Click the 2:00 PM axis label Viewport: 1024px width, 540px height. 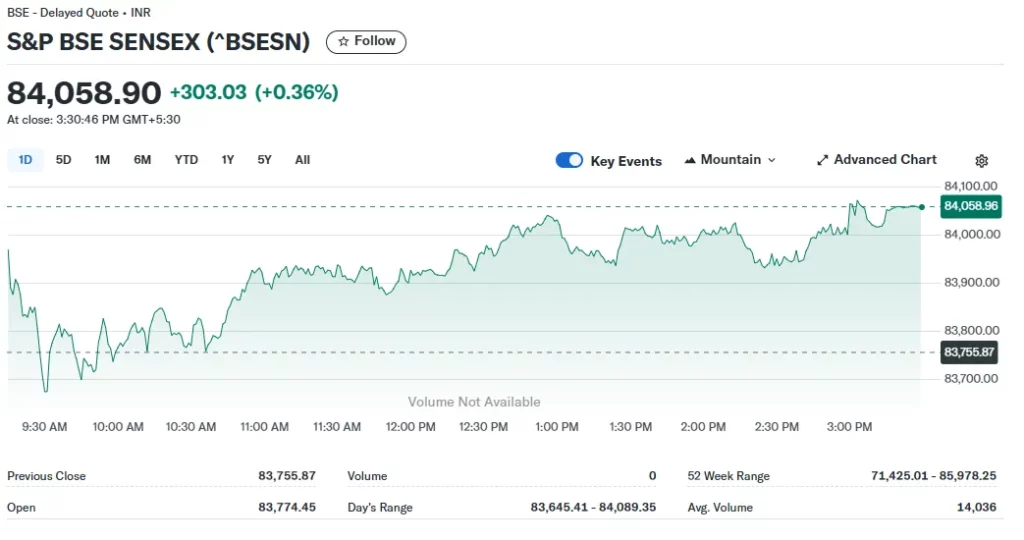[x=703, y=427]
